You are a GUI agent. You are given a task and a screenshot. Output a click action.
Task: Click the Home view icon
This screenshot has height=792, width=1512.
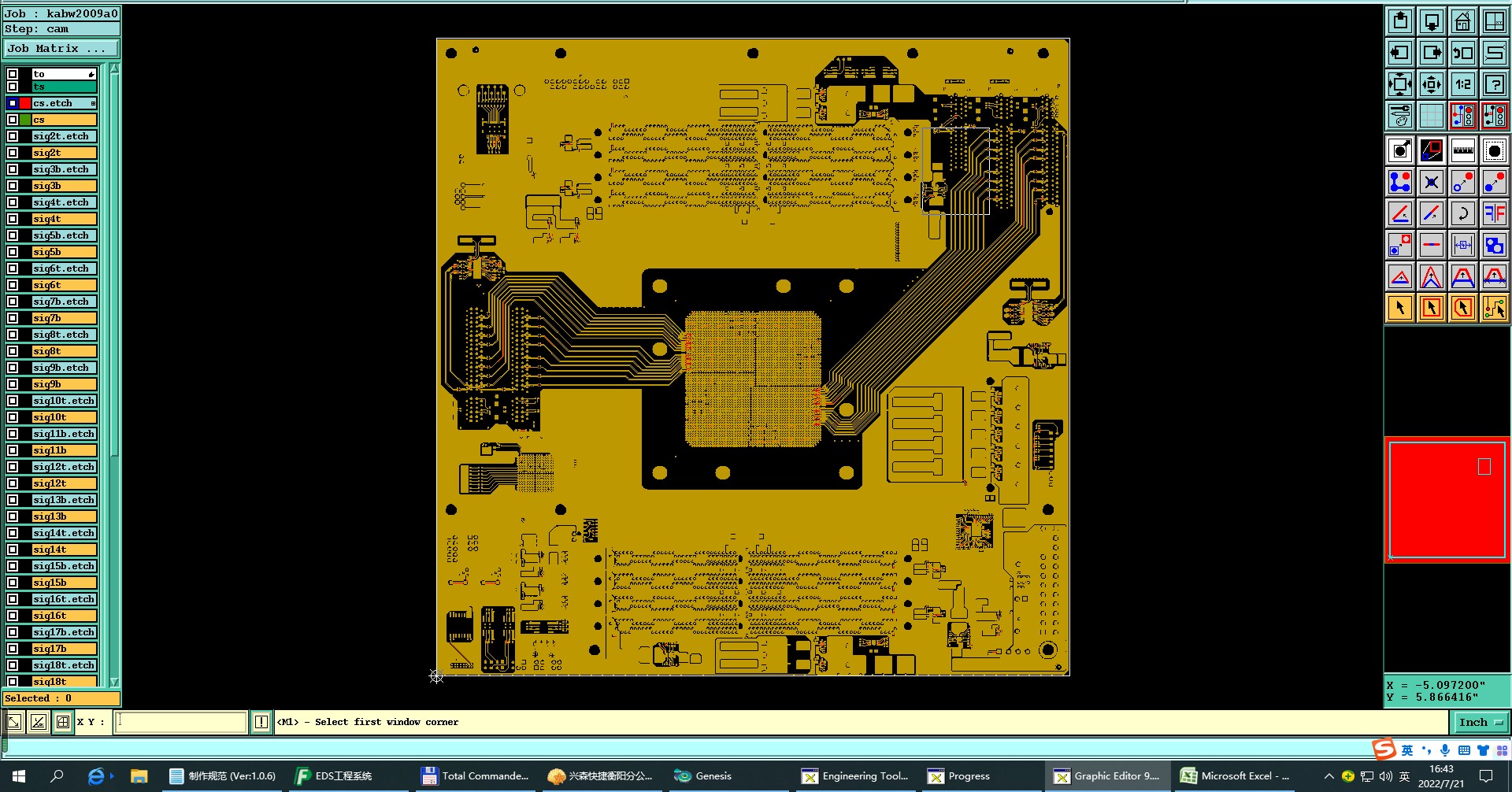coord(1462,21)
